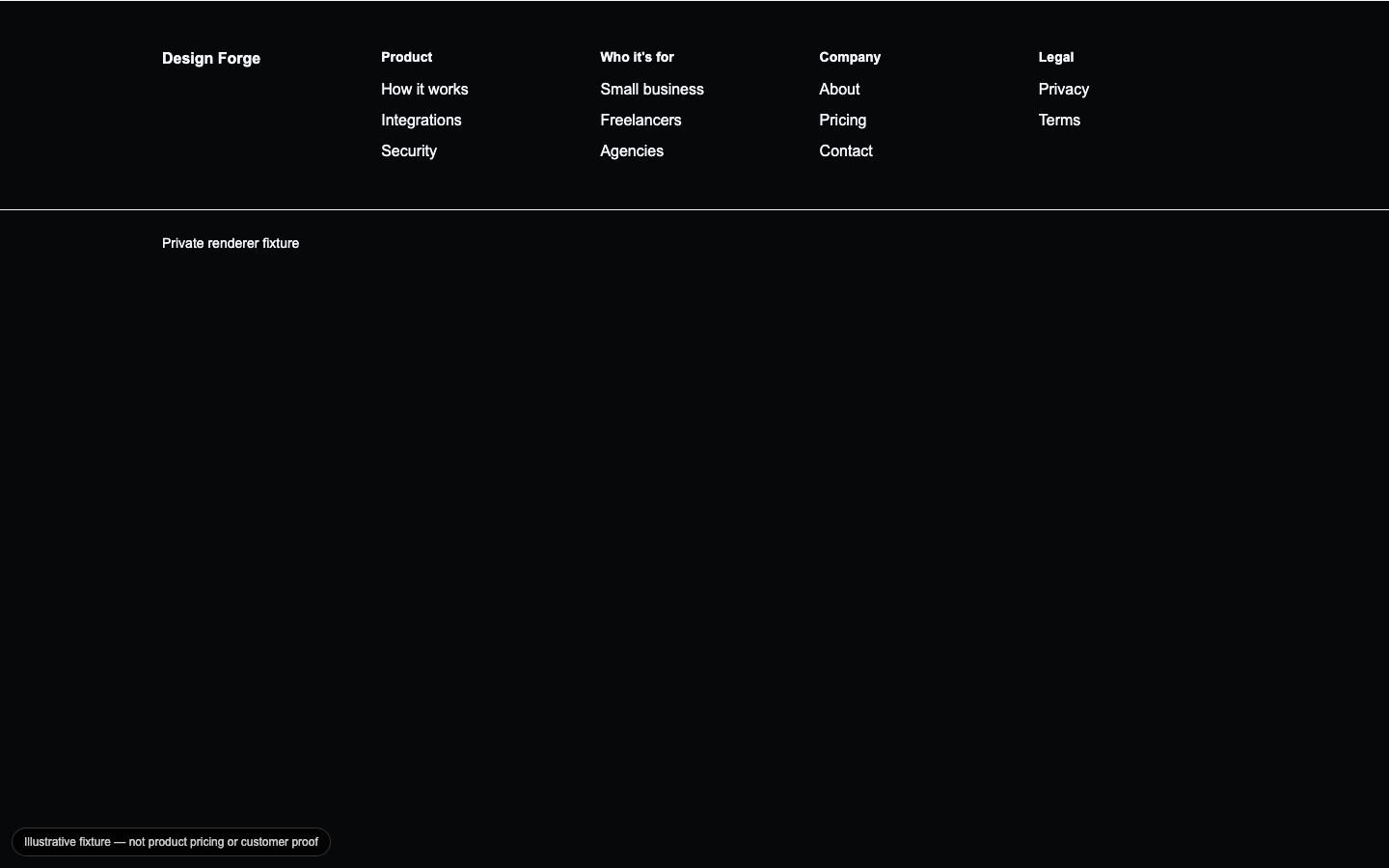Click the Illustrative fixture disclaimer badge
Image resolution: width=1389 pixels, height=868 pixels.
[171, 842]
